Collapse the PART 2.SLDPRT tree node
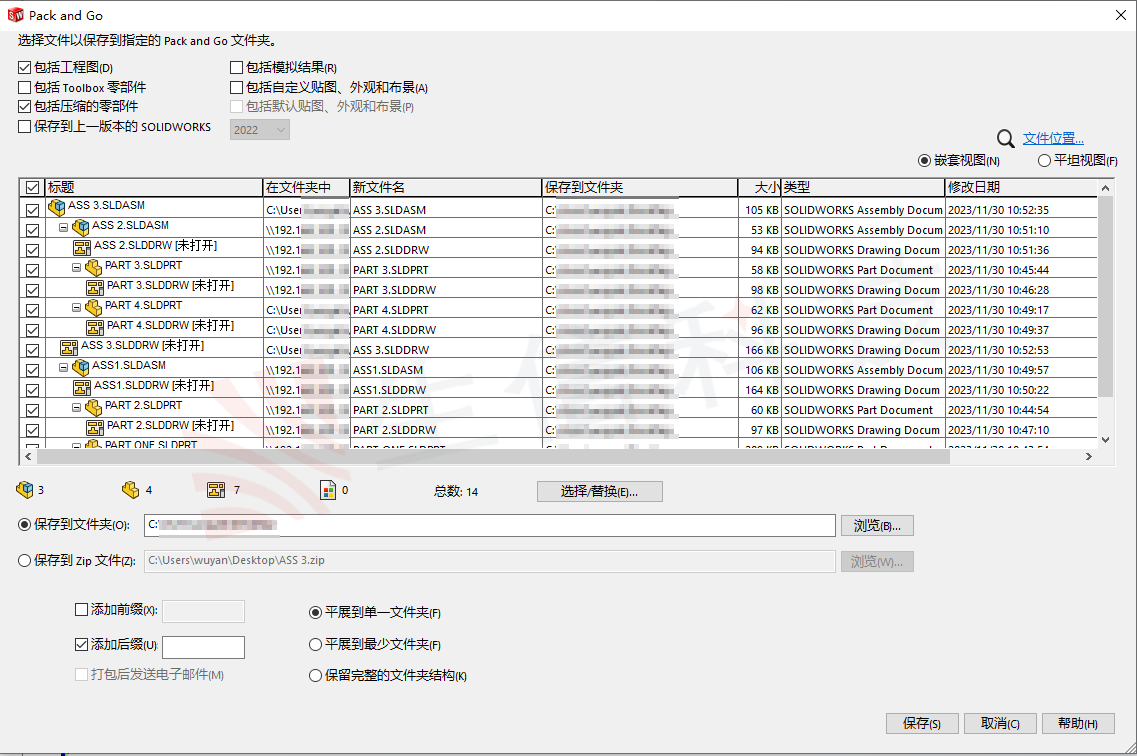Viewport: 1137px width, 756px height. [77, 407]
